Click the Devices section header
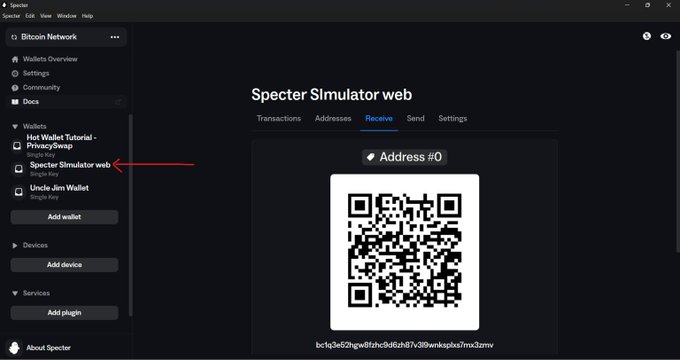 click(35, 245)
